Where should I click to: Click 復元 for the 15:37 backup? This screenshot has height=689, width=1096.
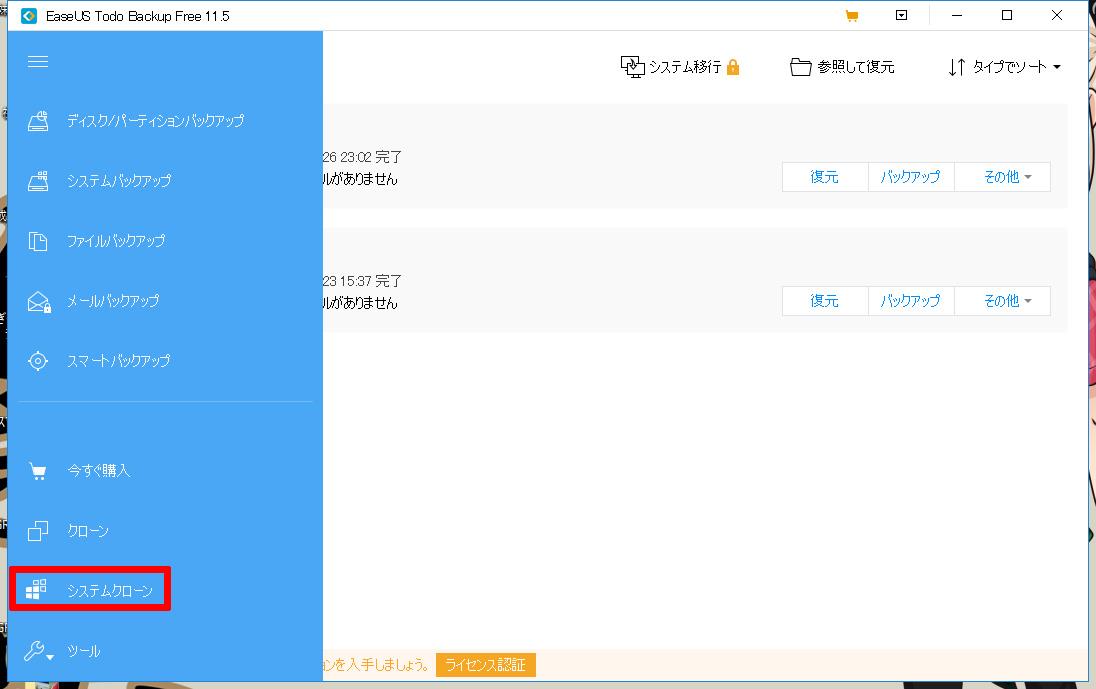click(825, 301)
